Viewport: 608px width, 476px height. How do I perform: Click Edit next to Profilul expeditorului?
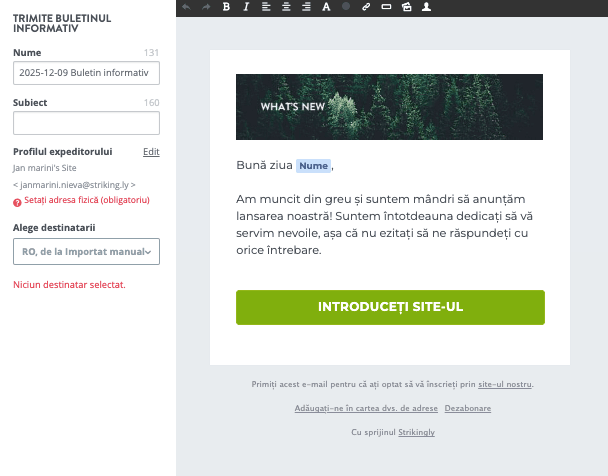pos(151,152)
